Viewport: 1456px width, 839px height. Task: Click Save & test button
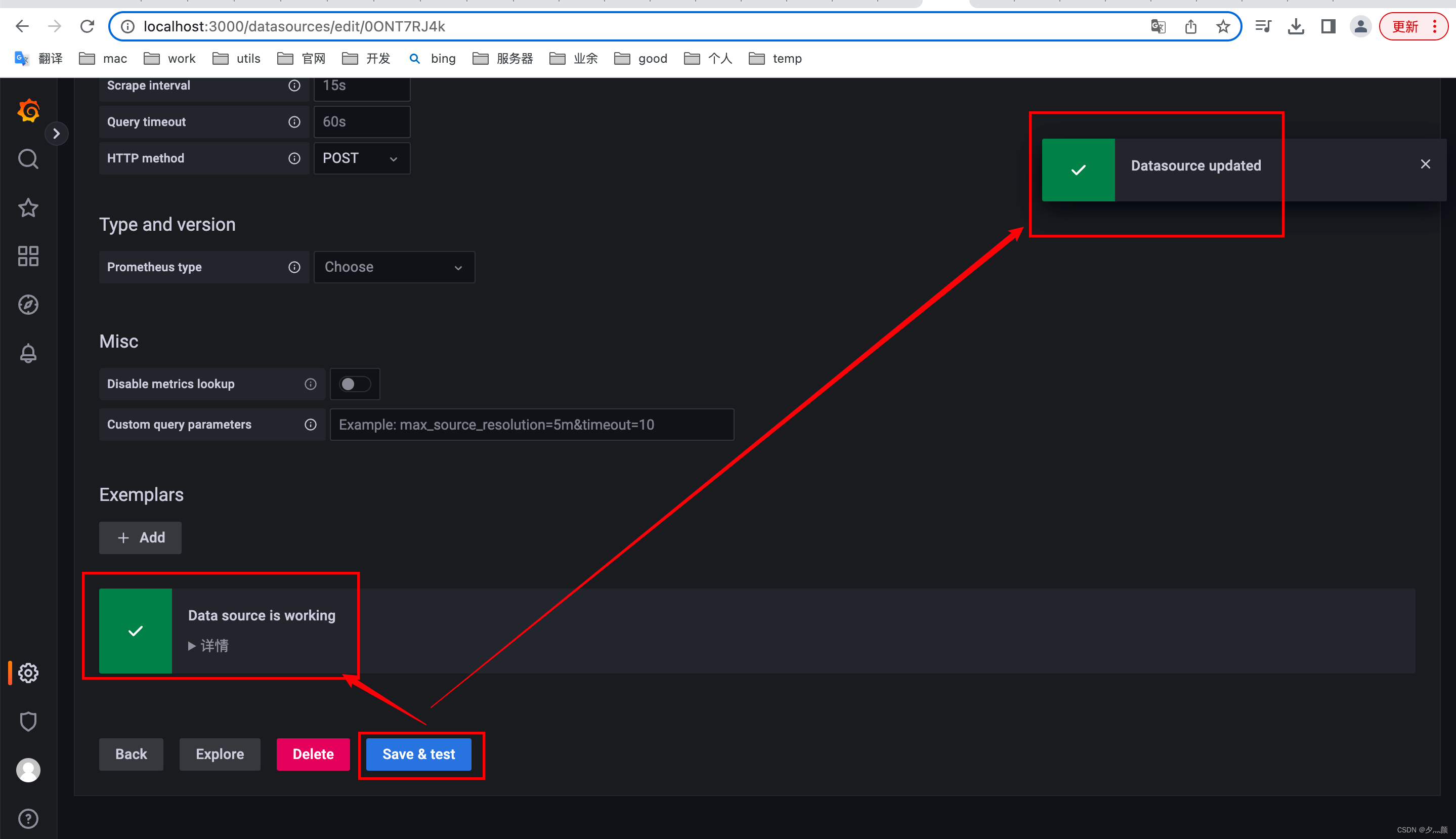point(419,754)
